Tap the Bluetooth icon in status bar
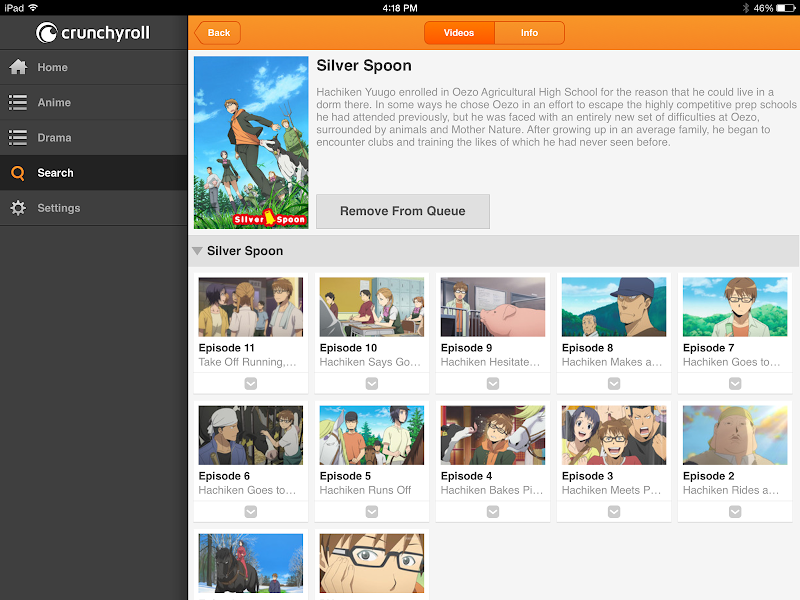Viewport: 800px width, 600px height. click(745, 8)
